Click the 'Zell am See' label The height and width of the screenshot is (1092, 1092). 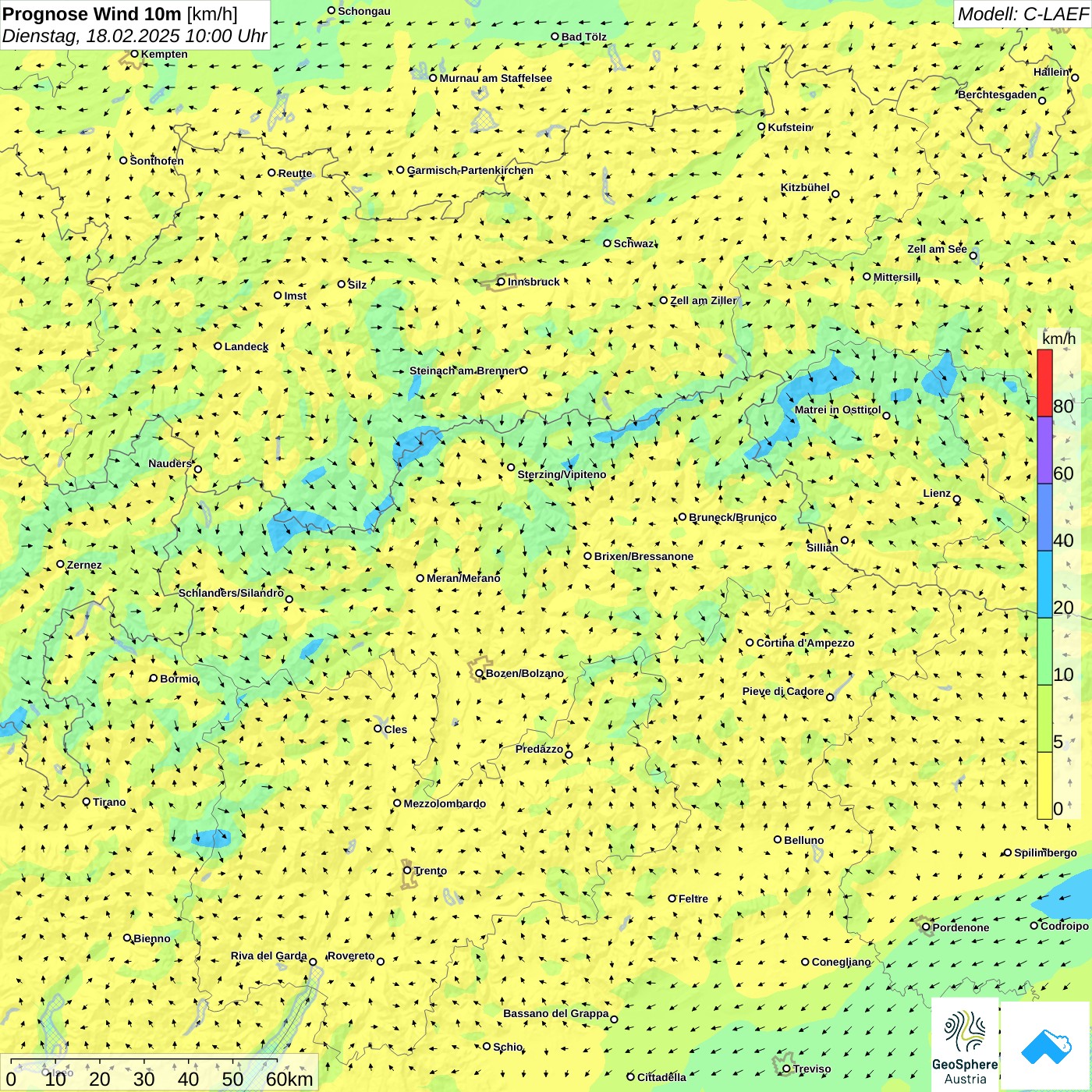point(937,249)
